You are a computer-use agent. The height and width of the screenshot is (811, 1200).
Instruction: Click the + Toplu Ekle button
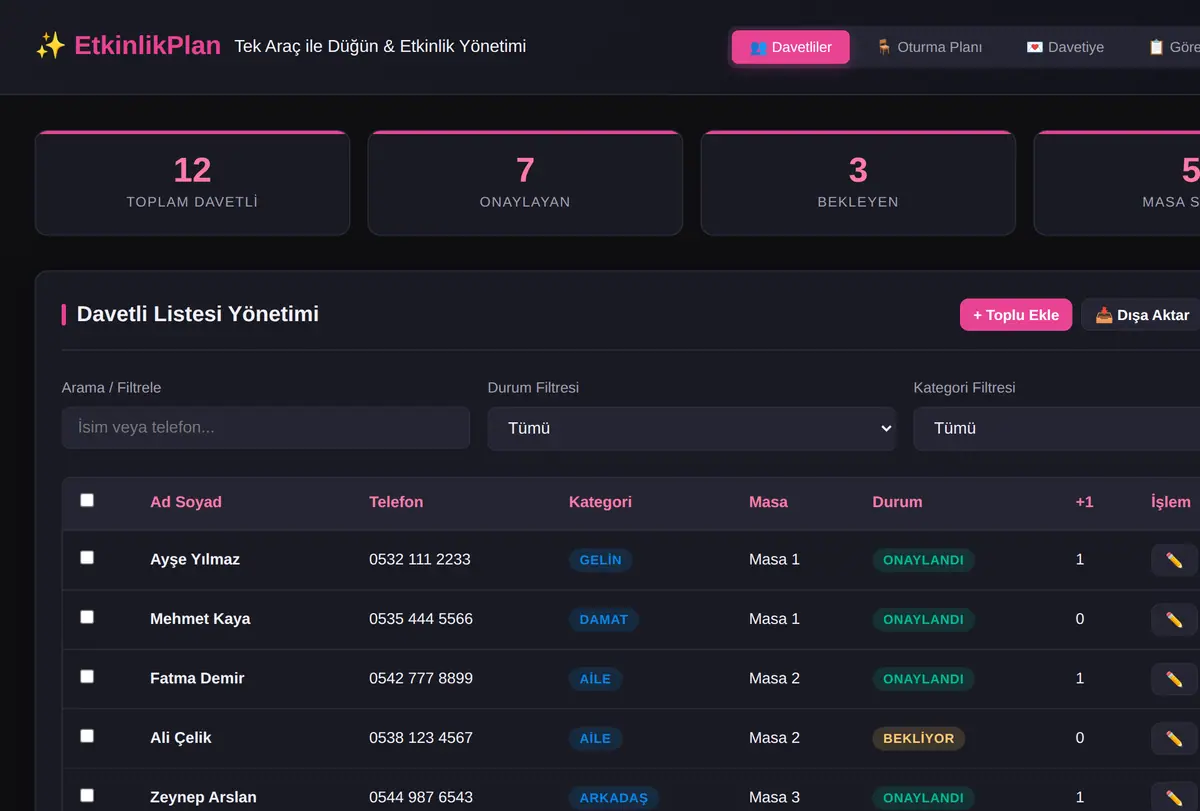[1016, 315]
